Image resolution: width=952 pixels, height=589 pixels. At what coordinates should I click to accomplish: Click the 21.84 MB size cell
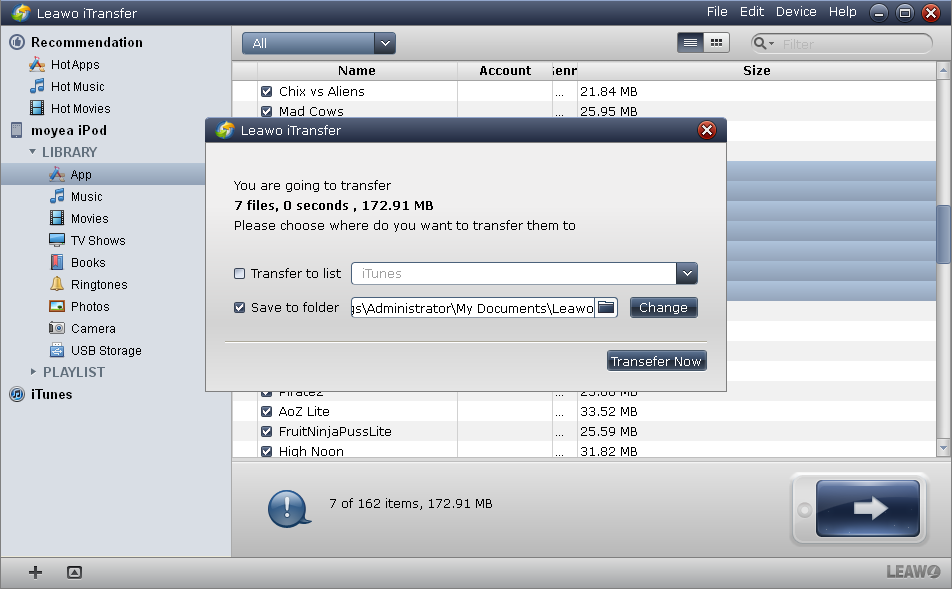click(x=608, y=92)
